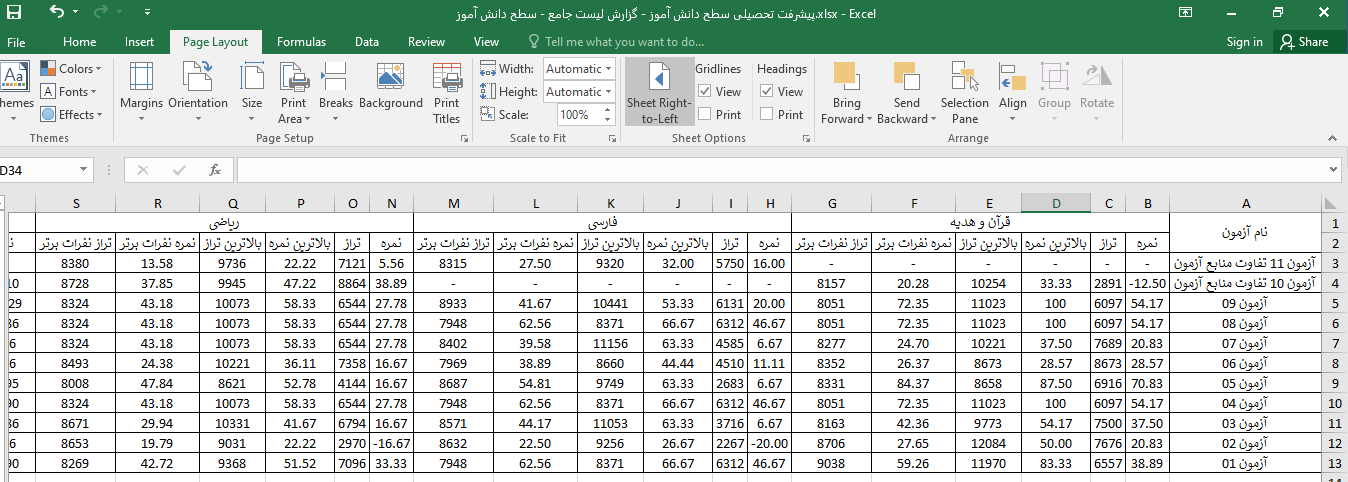Open Page Setup dialog launcher
Viewport: 1348px width, 482px height.
tap(464, 138)
